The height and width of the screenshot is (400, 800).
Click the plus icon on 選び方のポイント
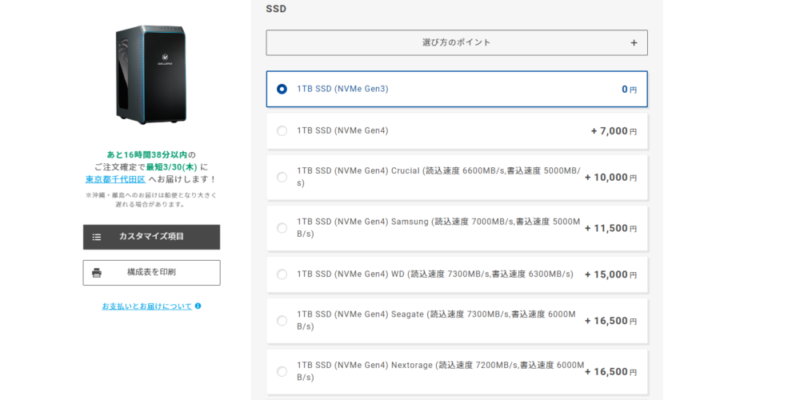coord(633,43)
